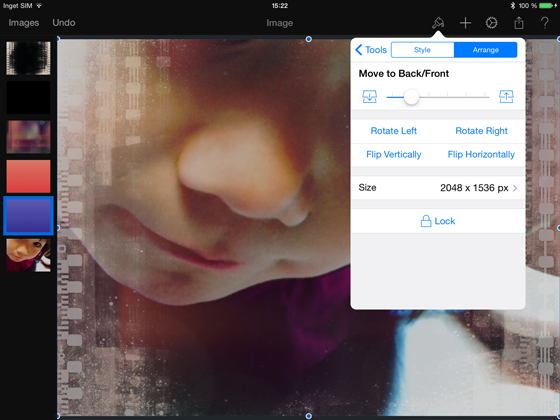Select the Arrange tab
560x420 pixels.
[485, 50]
